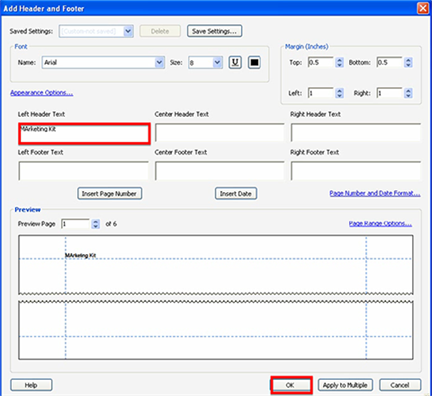432x396 pixels.
Task: Click the Cancel button
Action: coord(400,385)
